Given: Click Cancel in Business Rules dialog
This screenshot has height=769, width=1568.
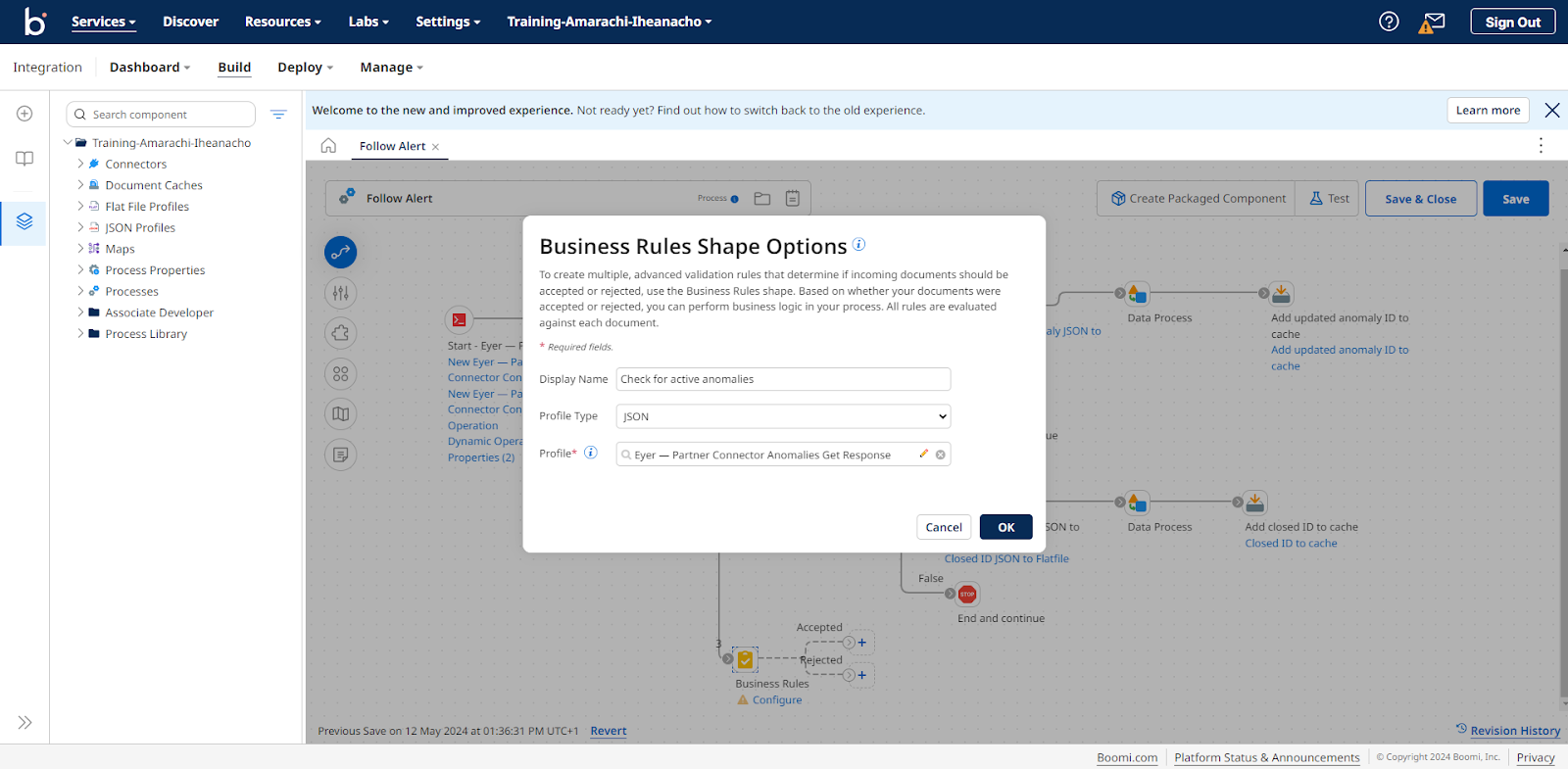Looking at the screenshot, I should (944, 527).
